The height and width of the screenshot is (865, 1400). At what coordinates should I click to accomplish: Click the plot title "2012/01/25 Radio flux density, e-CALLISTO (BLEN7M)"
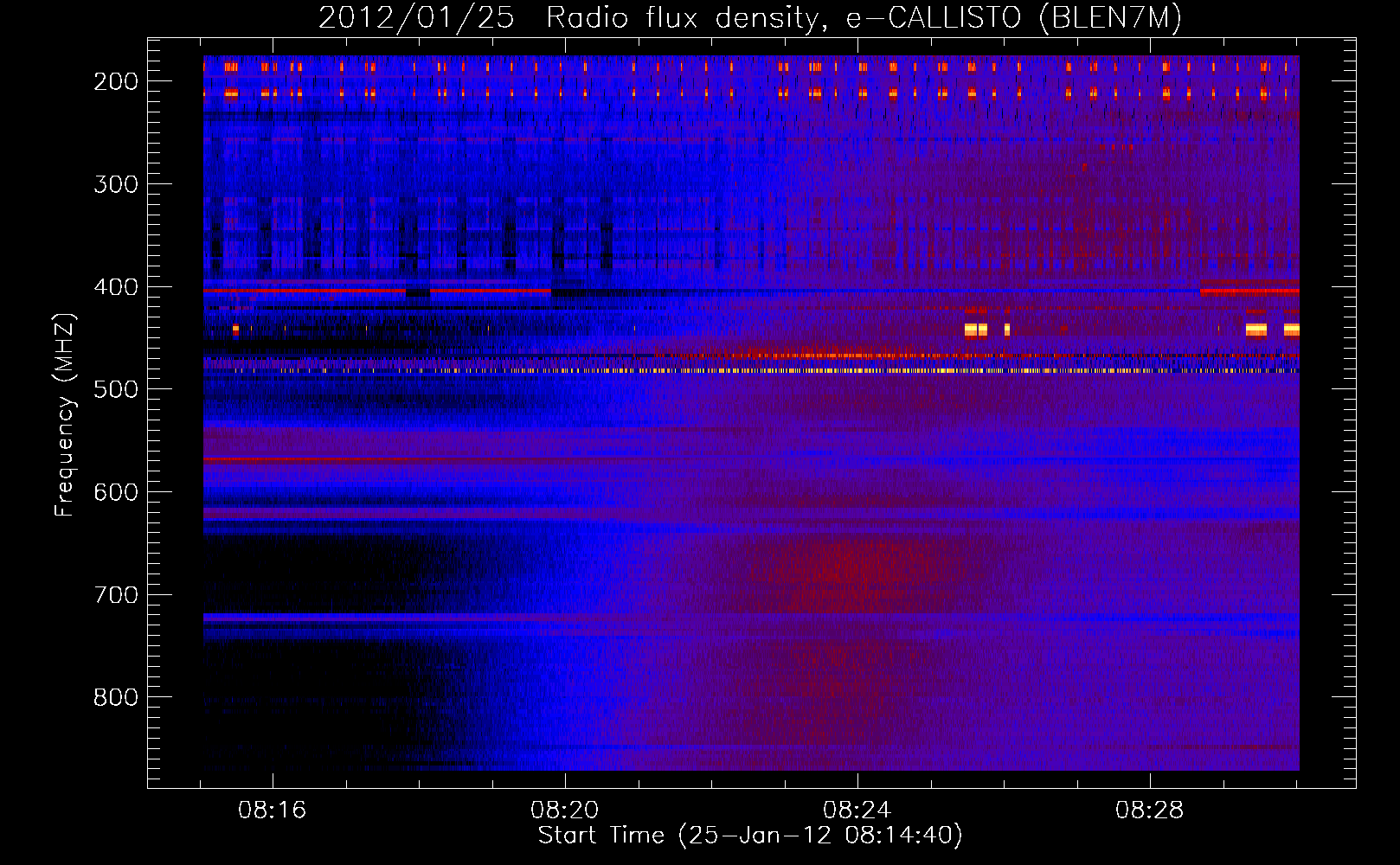750,18
